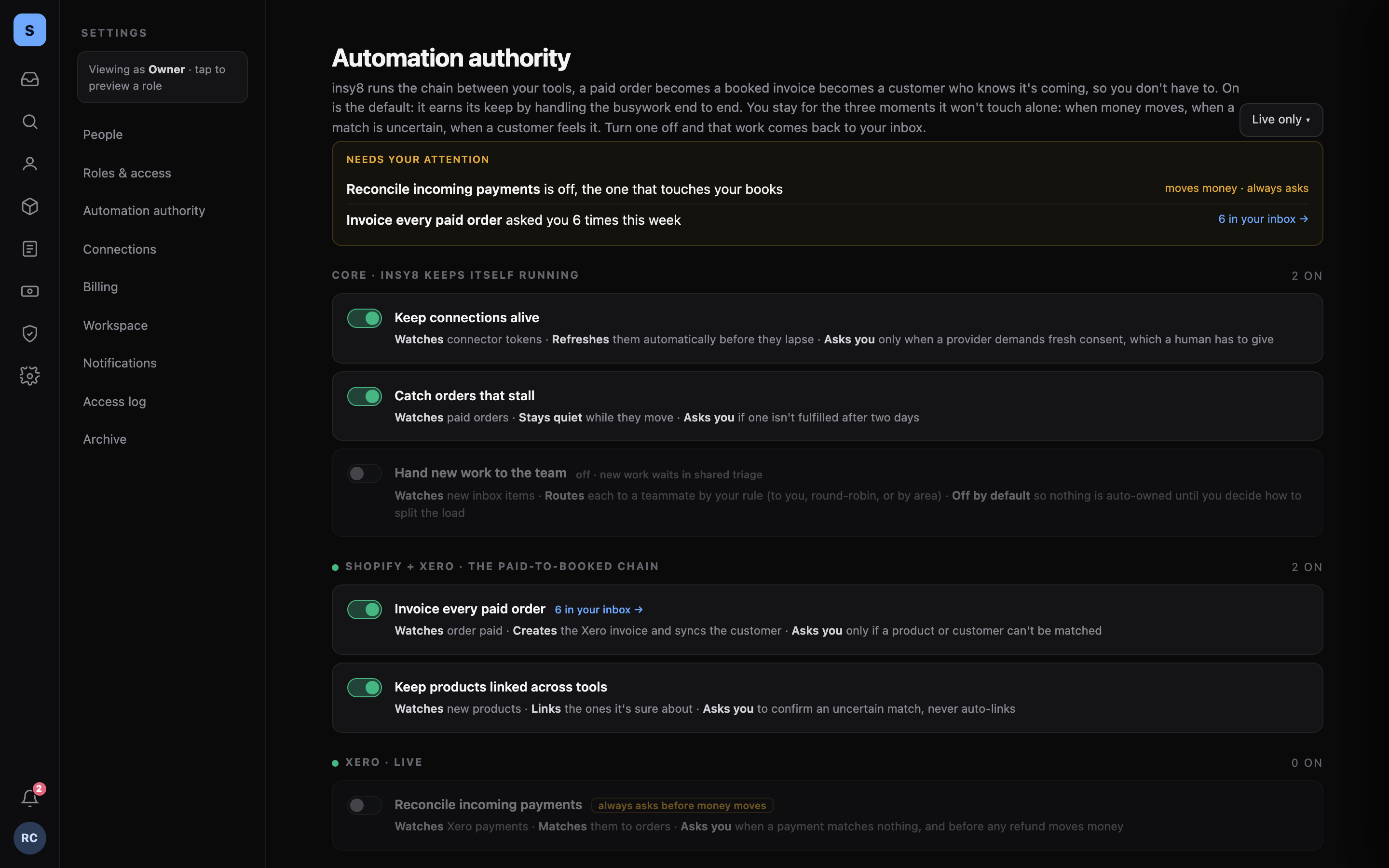Click the Shopify + Xero section header
The width and height of the screenshot is (1389, 868).
point(502,567)
